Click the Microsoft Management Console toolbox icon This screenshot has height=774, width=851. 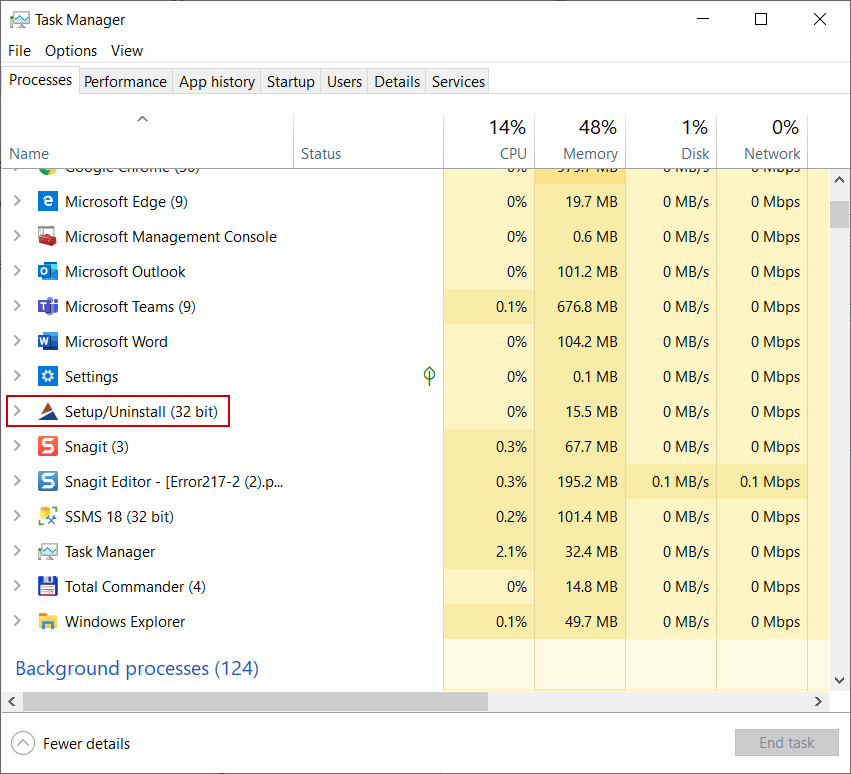[48, 237]
